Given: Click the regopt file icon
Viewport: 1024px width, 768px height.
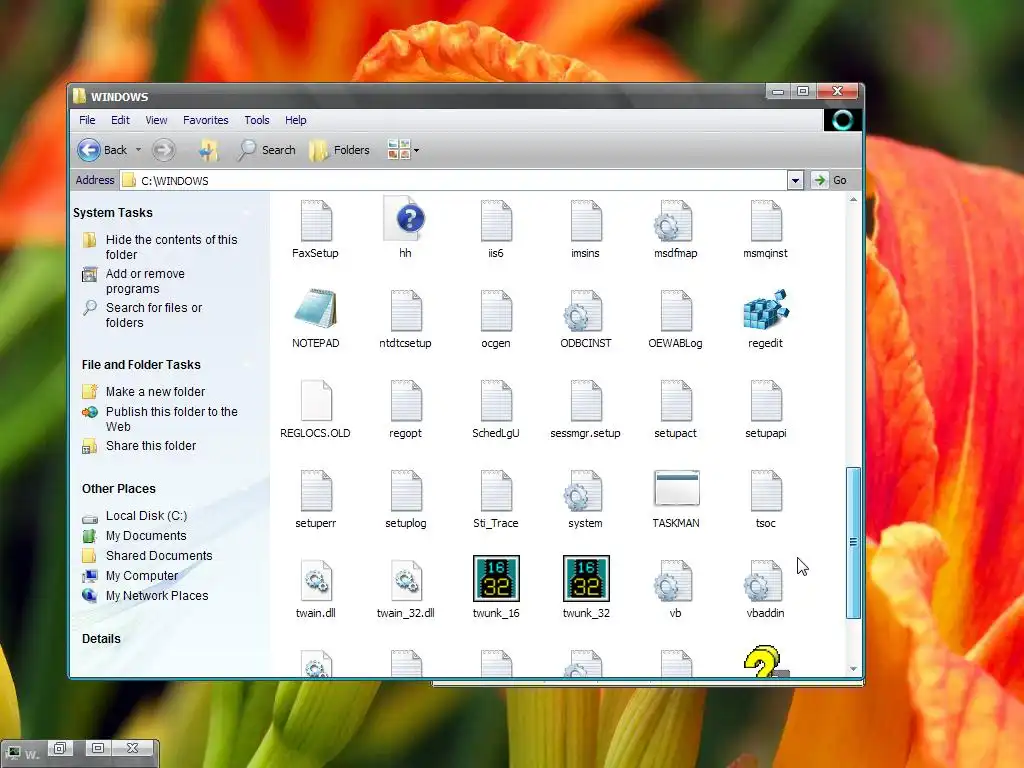Looking at the screenshot, I should pos(406,401).
